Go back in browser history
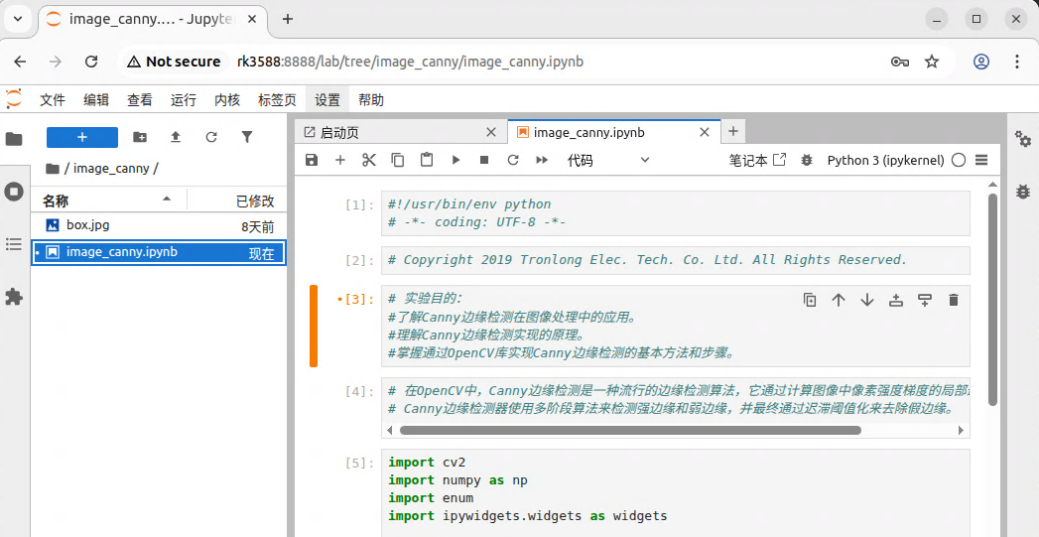This screenshot has height=537, width=1039. pos(20,62)
